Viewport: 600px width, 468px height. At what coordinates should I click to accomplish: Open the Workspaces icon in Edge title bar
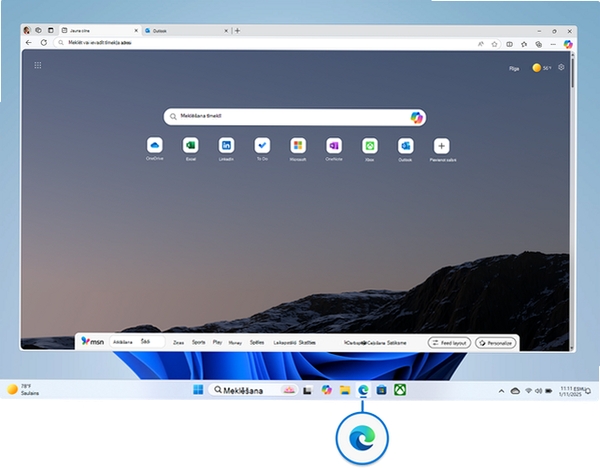(38, 30)
